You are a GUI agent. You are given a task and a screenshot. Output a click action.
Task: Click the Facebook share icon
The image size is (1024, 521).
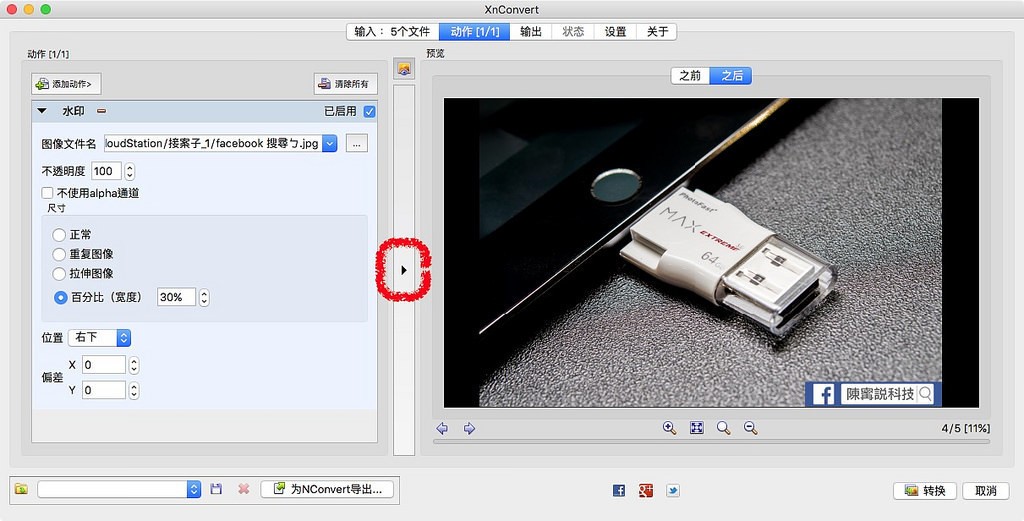pyautogui.click(x=619, y=490)
